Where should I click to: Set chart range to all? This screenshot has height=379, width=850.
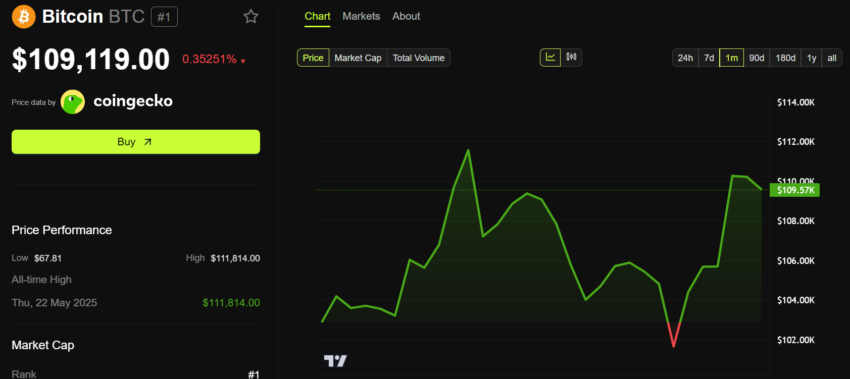point(832,58)
